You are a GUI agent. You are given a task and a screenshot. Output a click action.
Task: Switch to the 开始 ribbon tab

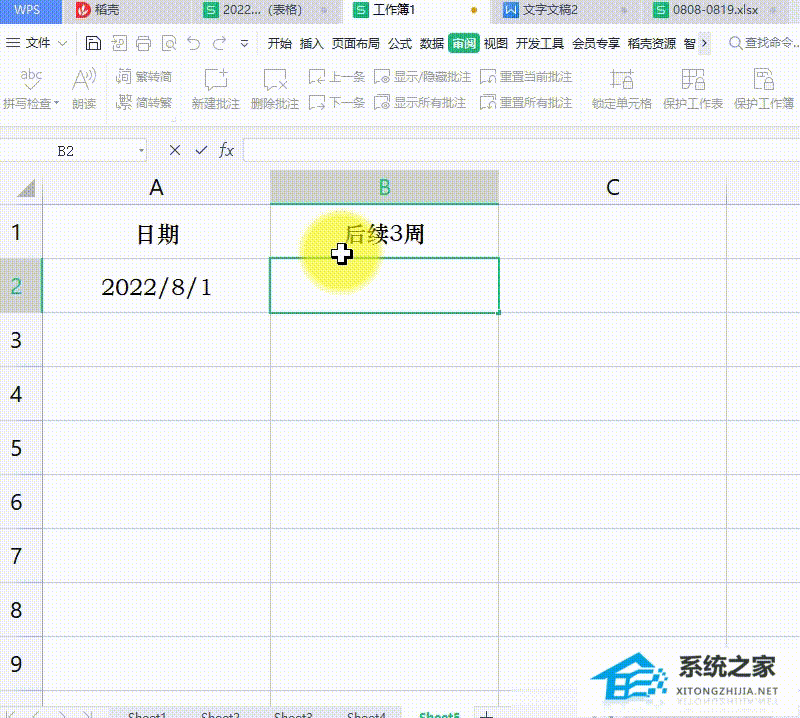[281, 44]
